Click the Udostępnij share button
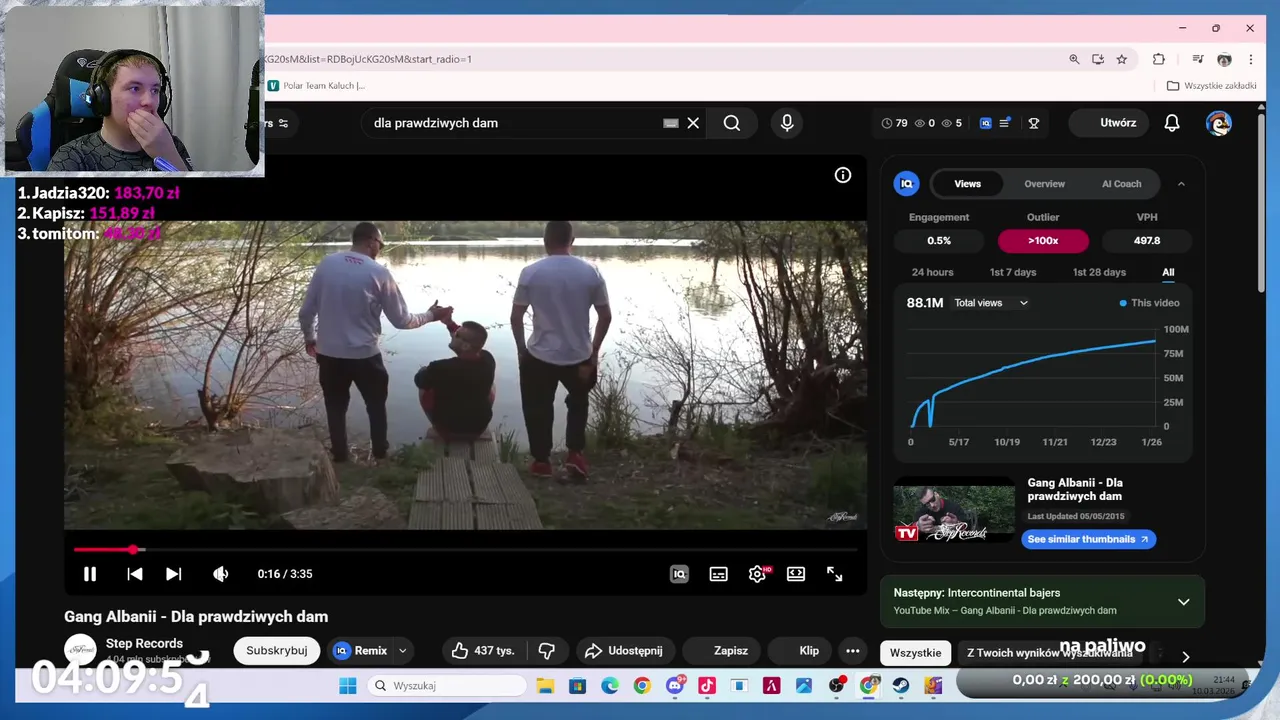The height and width of the screenshot is (720, 1280). click(x=624, y=650)
